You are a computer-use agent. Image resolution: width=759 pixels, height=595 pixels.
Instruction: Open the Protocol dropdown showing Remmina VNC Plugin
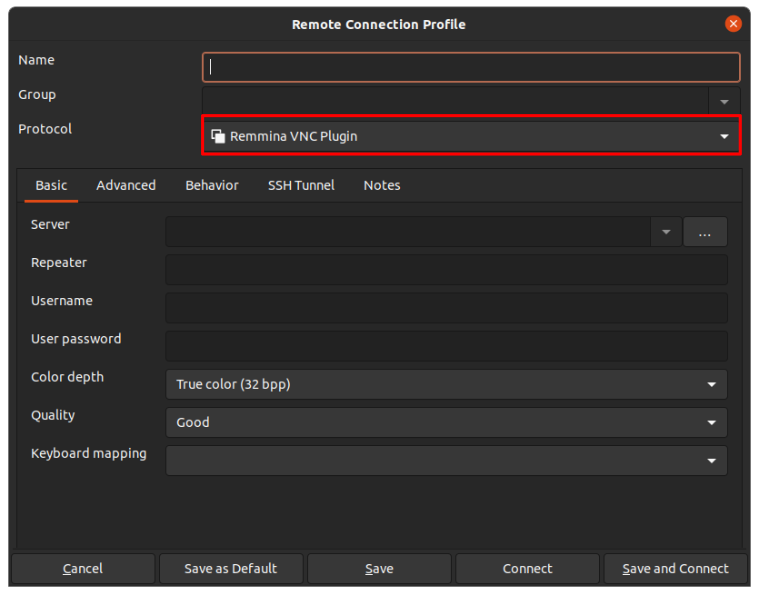(x=471, y=136)
